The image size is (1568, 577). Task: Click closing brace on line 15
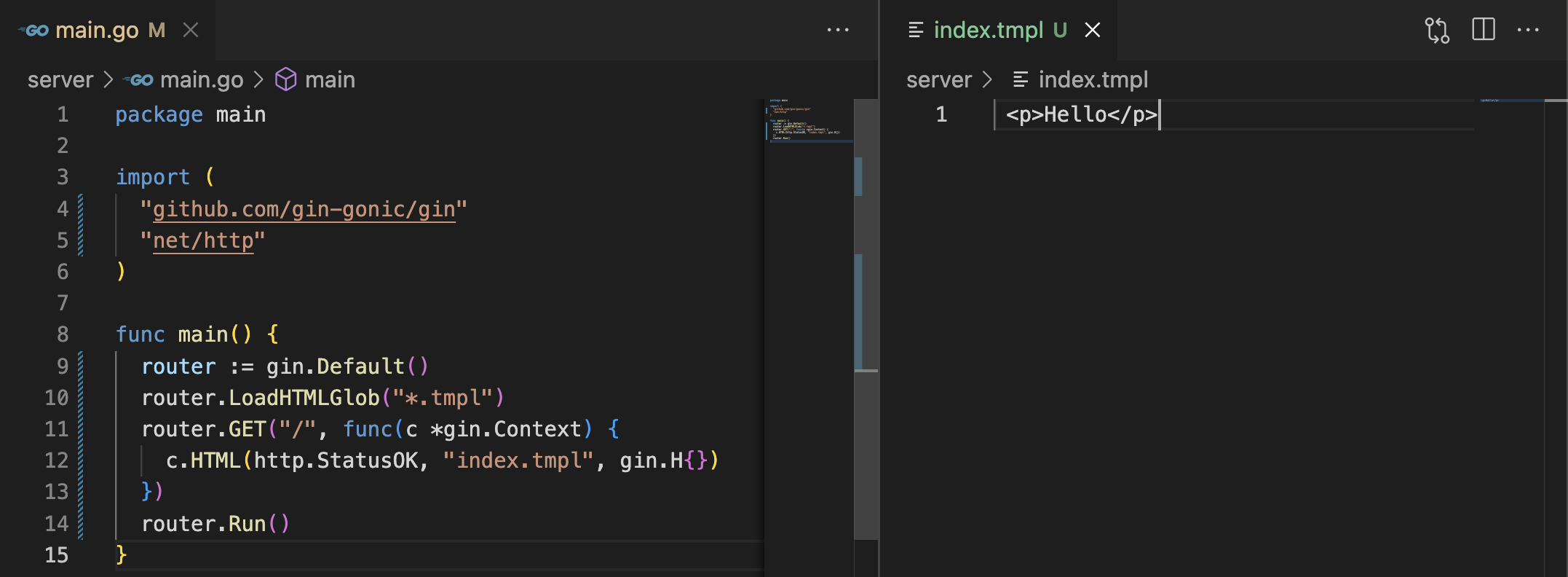(x=121, y=555)
